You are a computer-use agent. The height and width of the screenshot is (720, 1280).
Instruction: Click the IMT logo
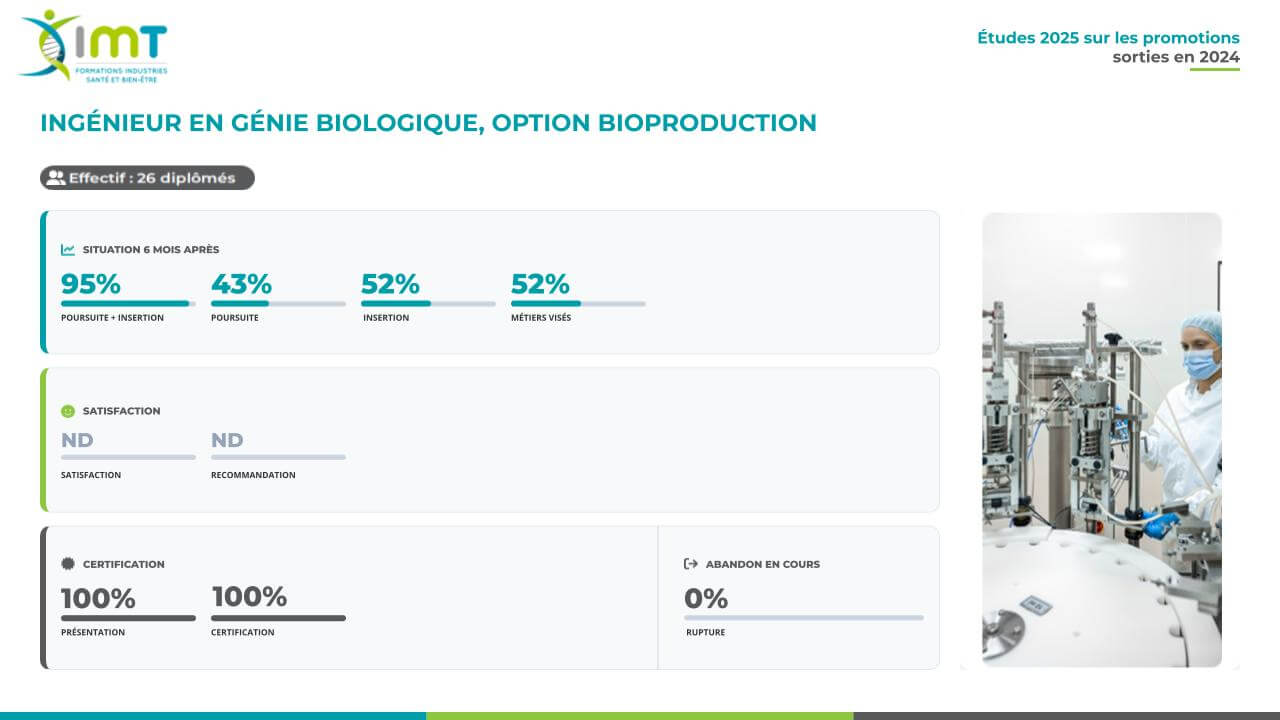[93, 46]
